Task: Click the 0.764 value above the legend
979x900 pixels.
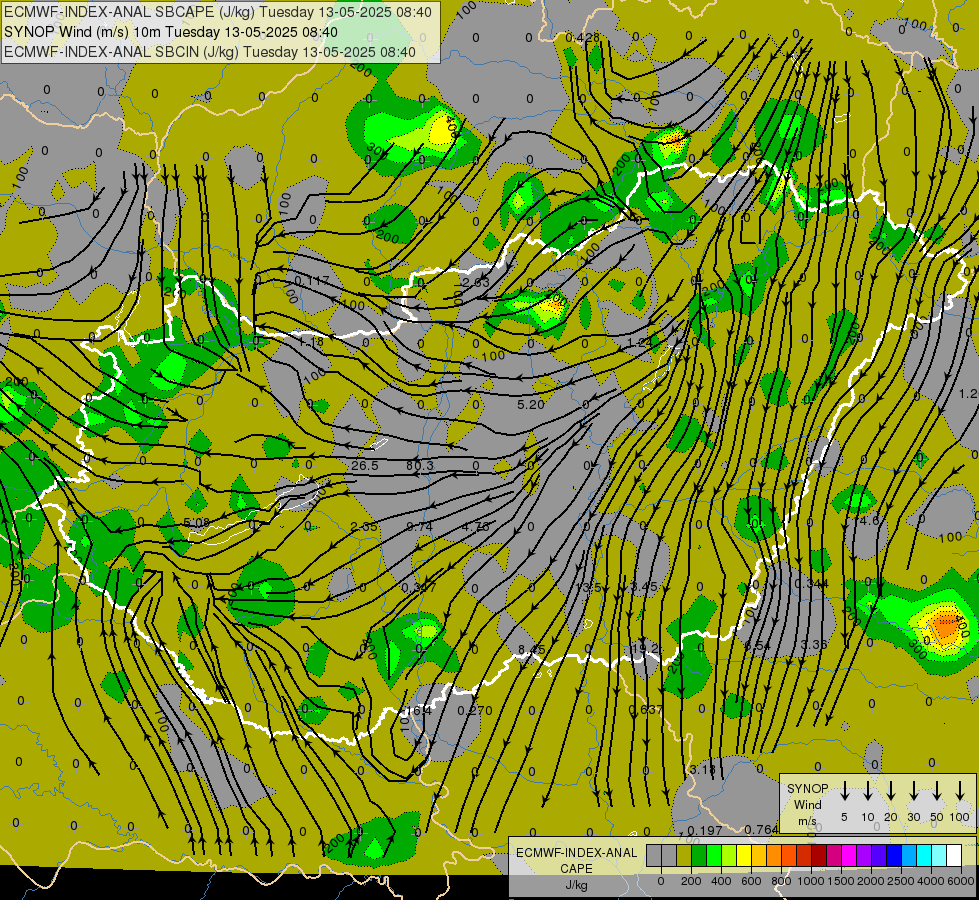Action: point(761,829)
